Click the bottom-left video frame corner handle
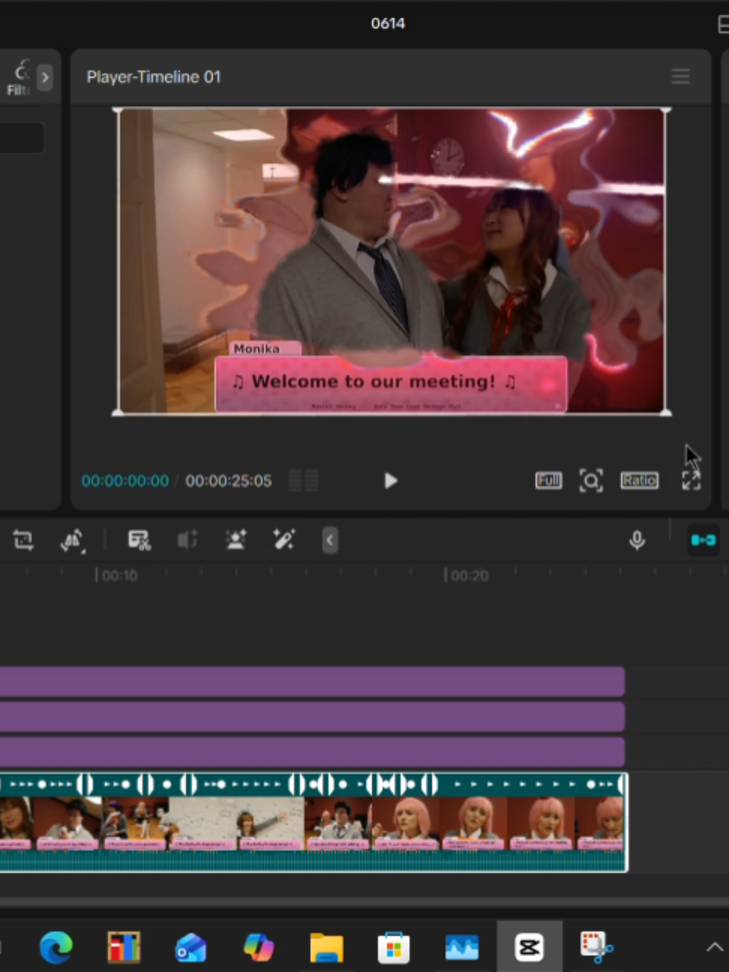The image size is (729, 972). (x=117, y=412)
